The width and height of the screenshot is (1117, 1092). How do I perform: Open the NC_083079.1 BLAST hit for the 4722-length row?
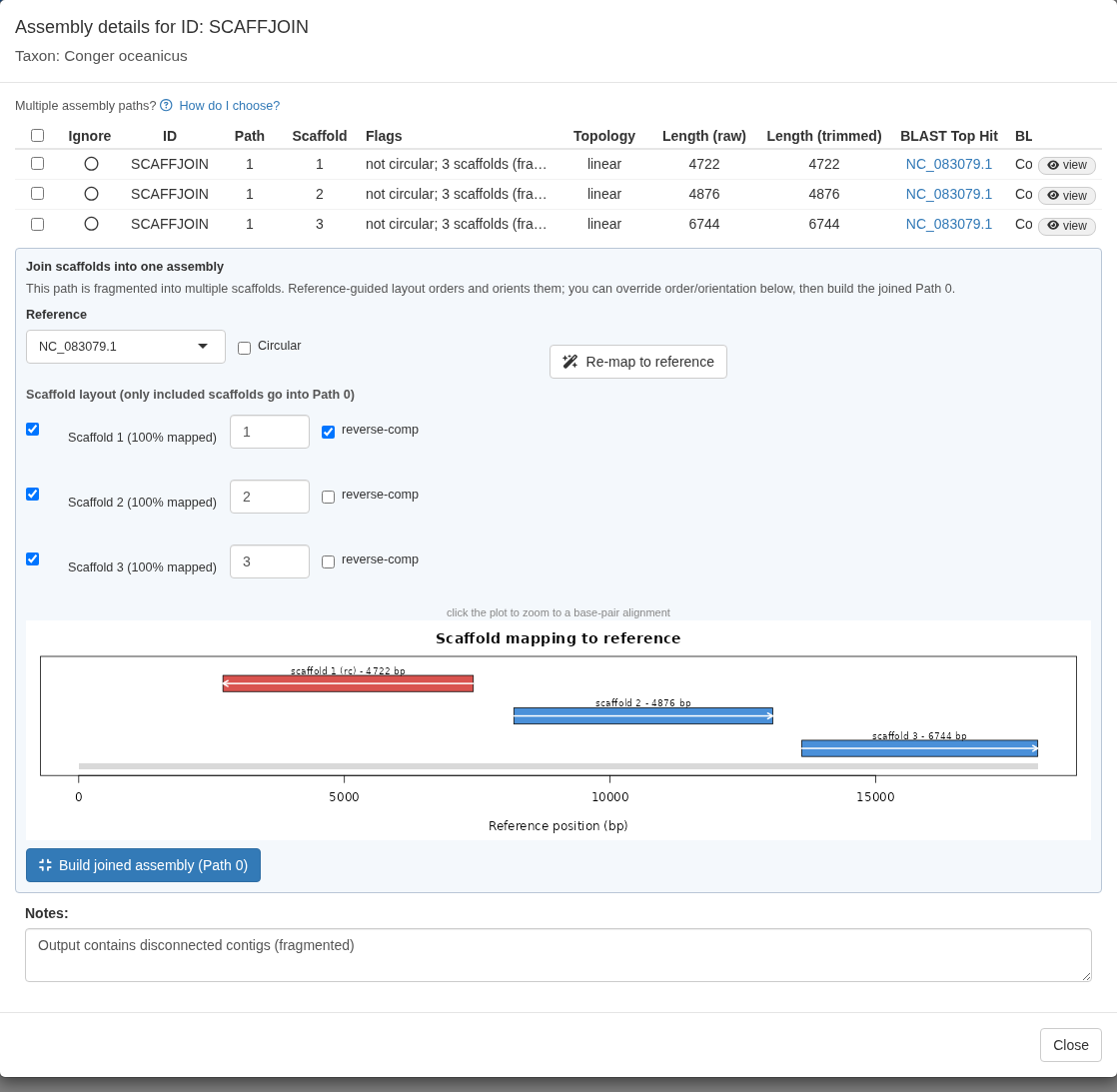coord(949,164)
